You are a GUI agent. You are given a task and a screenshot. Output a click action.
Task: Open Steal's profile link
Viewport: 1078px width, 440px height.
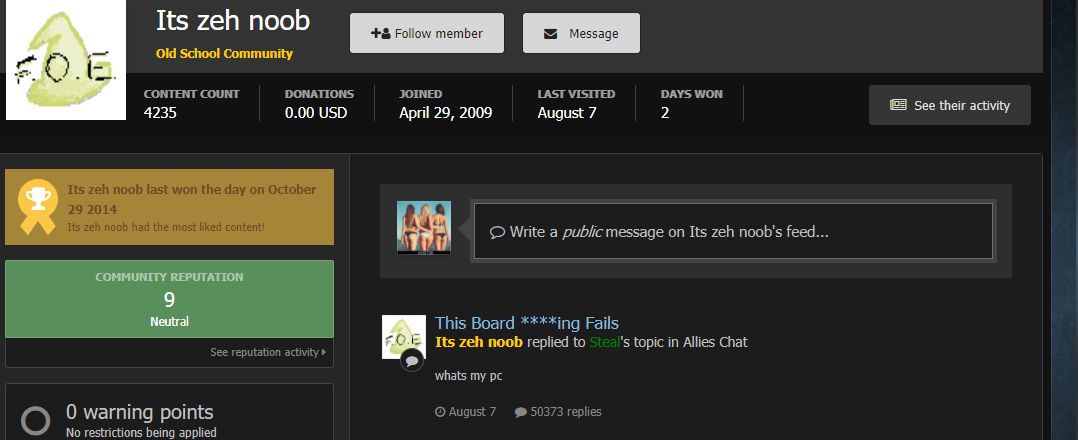tap(605, 342)
